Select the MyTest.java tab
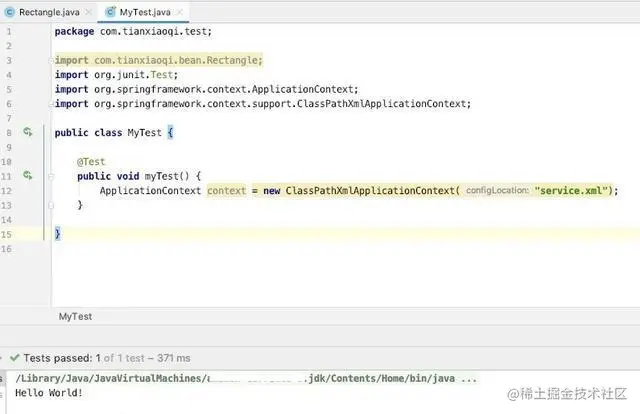 tap(145, 12)
